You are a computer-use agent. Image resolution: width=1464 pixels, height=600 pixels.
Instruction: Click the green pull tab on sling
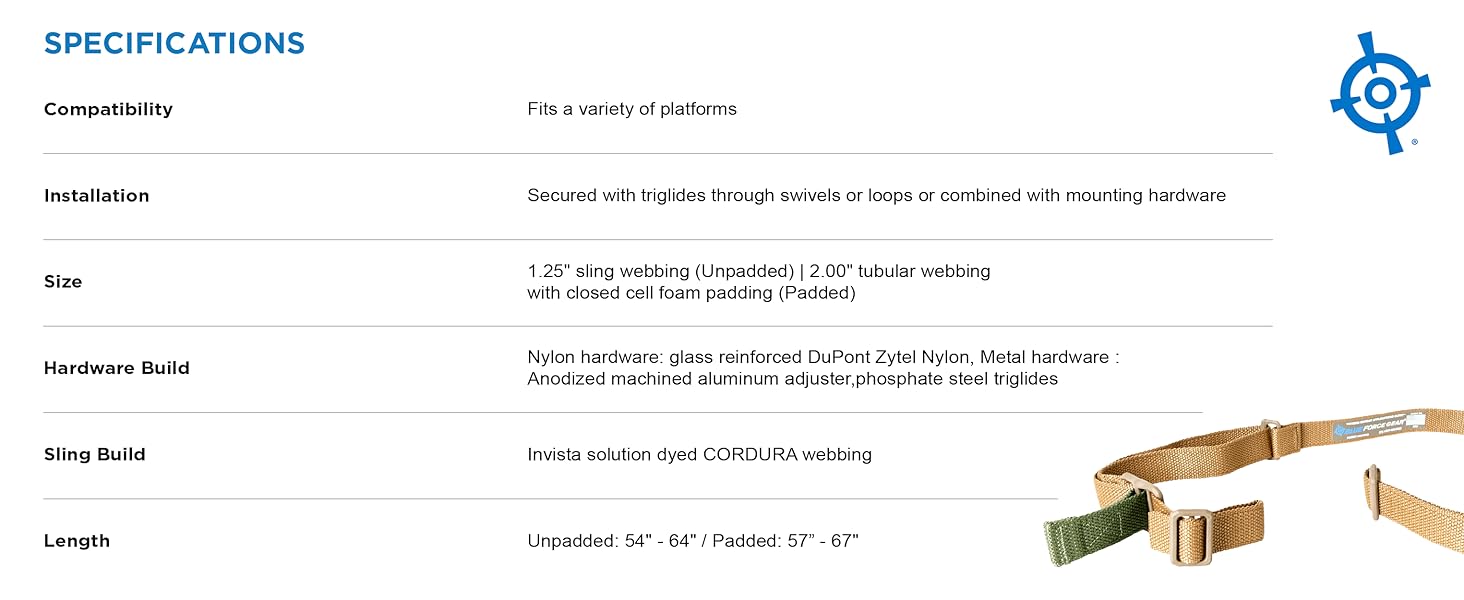(1095, 526)
